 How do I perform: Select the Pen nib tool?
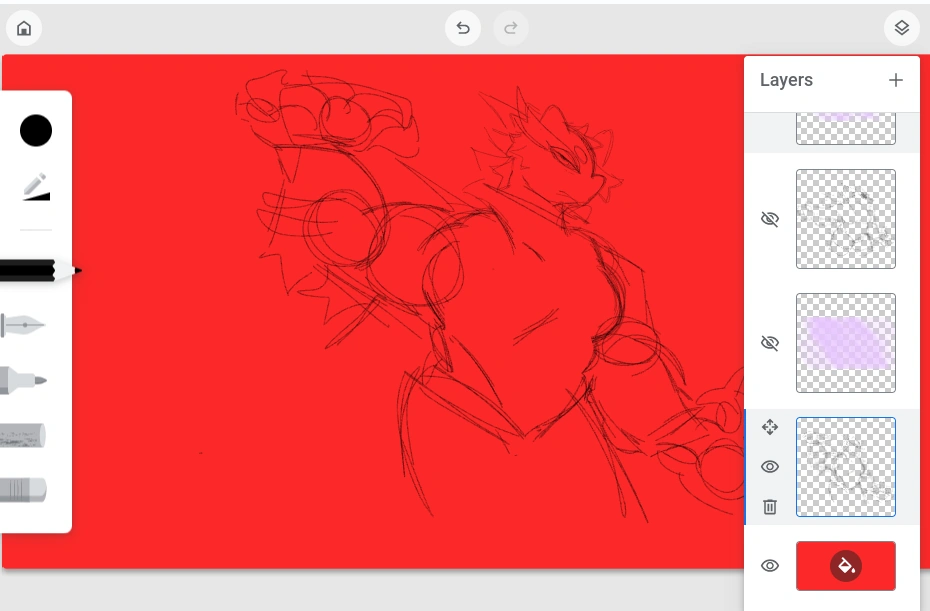pos(30,325)
